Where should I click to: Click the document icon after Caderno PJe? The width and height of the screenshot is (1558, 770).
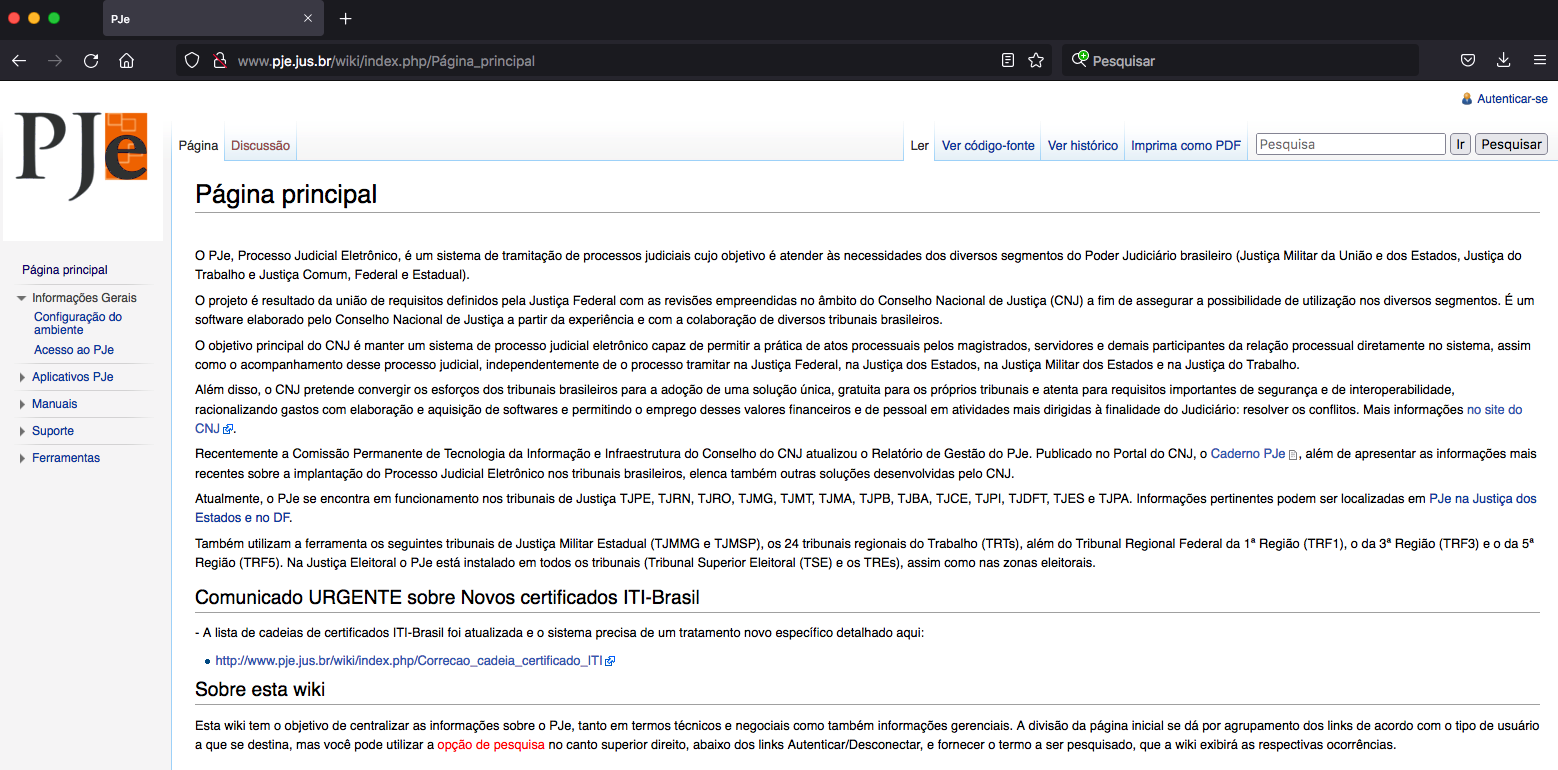pyautogui.click(x=1293, y=455)
